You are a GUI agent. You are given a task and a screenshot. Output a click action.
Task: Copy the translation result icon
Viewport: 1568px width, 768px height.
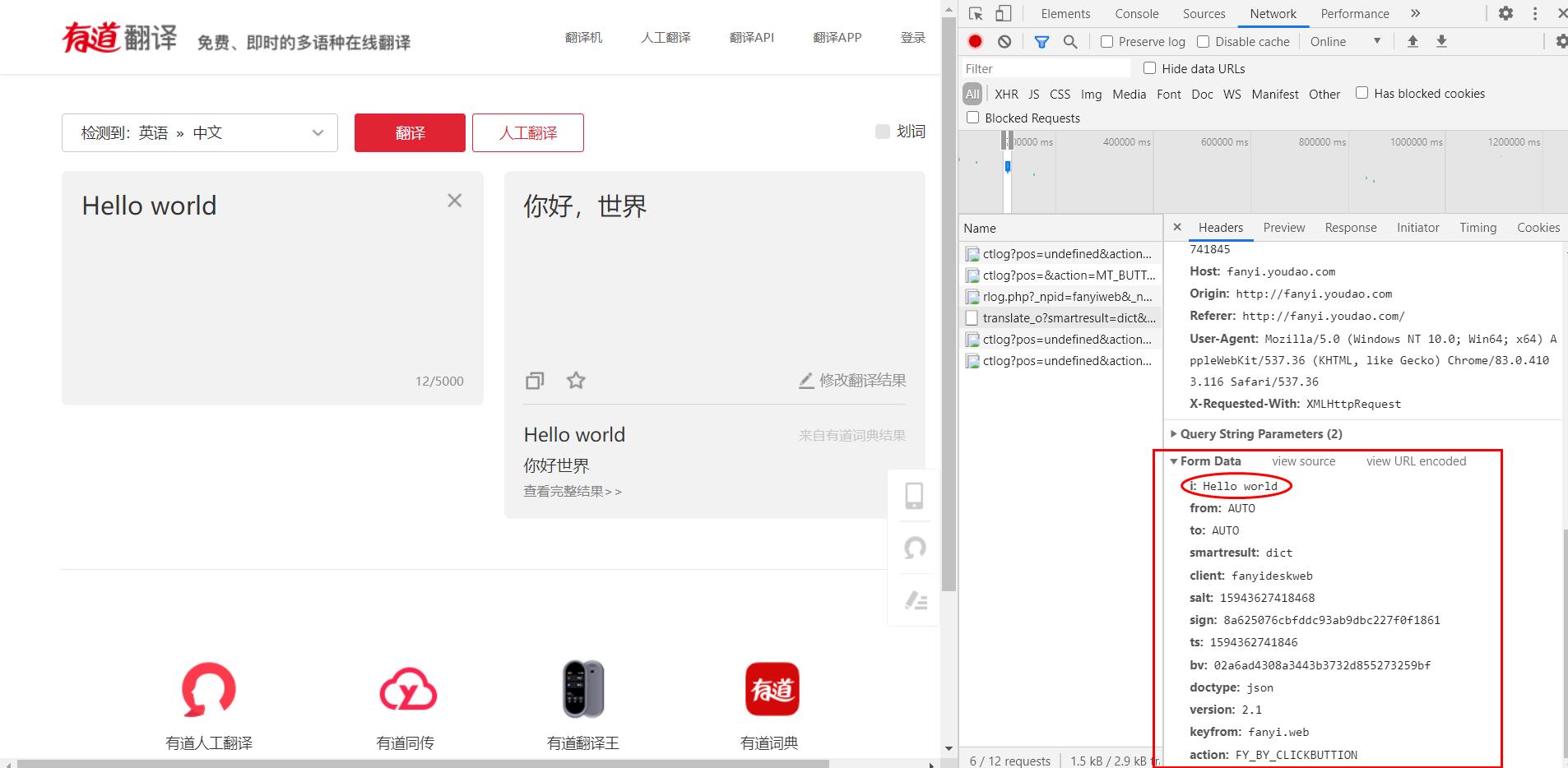pos(535,380)
